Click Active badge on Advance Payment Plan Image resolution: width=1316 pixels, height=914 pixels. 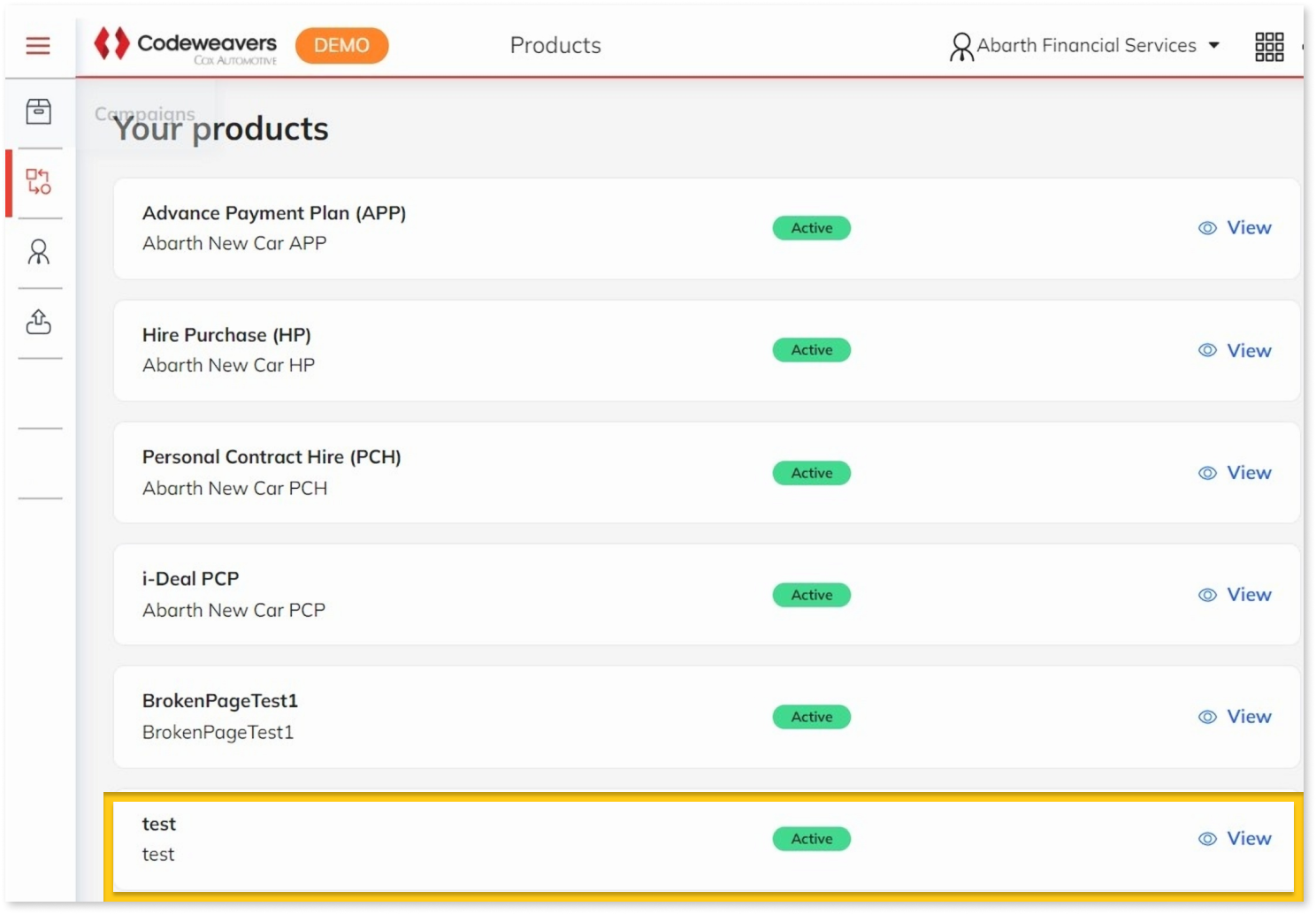click(812, 228)
